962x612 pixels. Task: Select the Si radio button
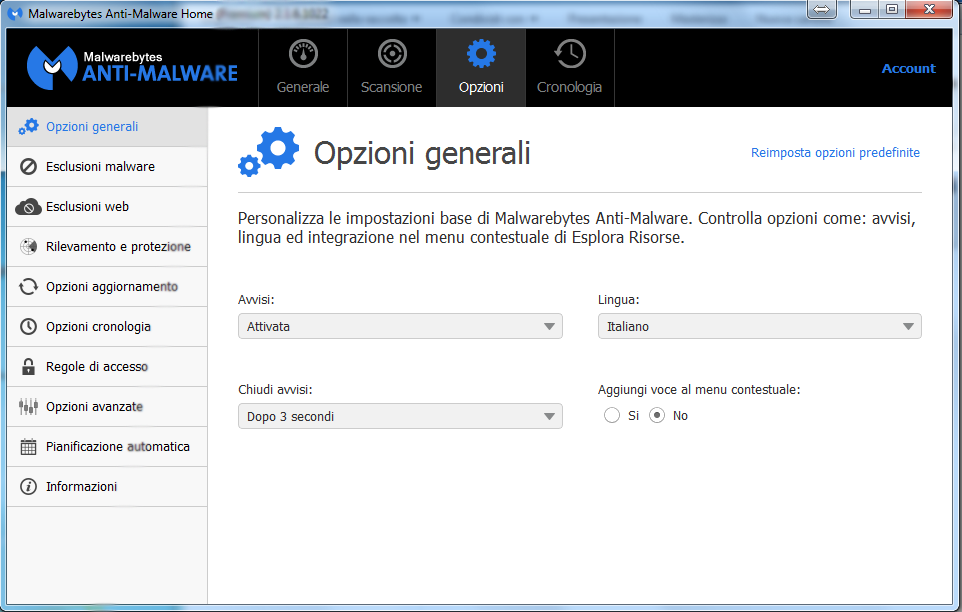click(x=612, y=416)
